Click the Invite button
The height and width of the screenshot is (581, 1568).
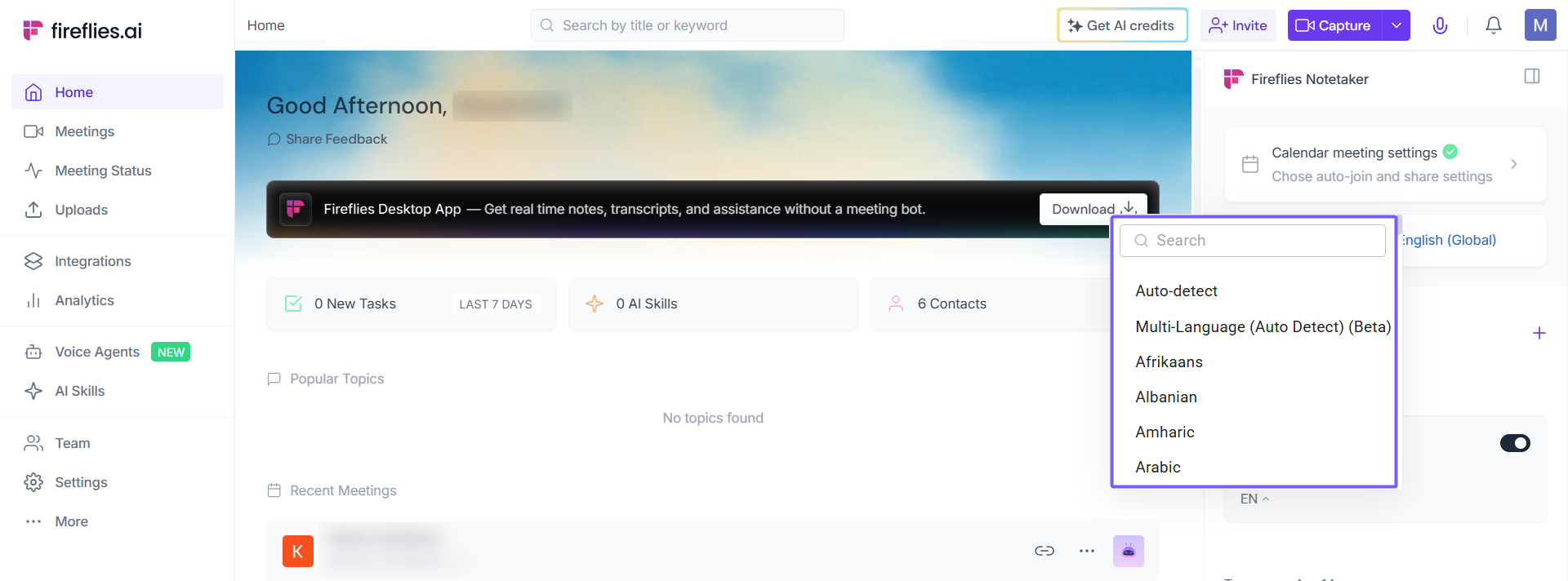1238,25
